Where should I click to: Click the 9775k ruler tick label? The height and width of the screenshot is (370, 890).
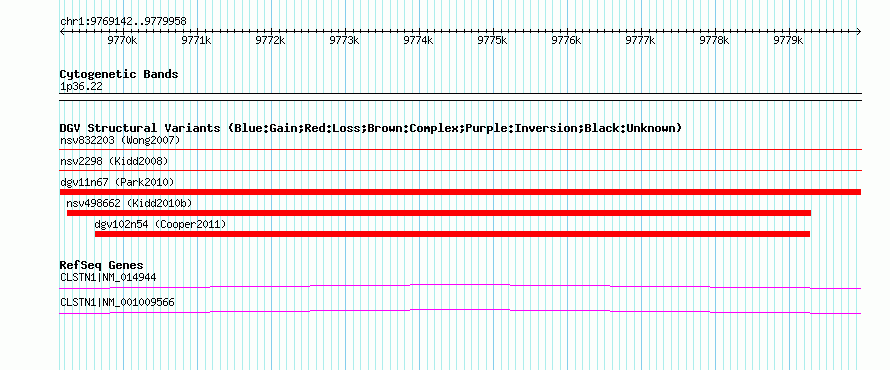[x=492, y=40]
